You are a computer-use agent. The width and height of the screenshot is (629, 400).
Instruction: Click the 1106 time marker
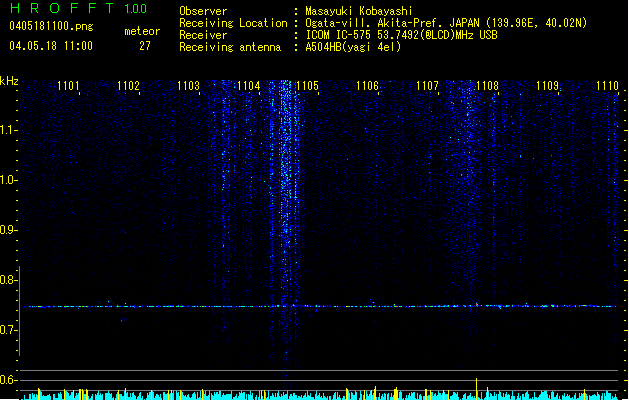(367, 86)
